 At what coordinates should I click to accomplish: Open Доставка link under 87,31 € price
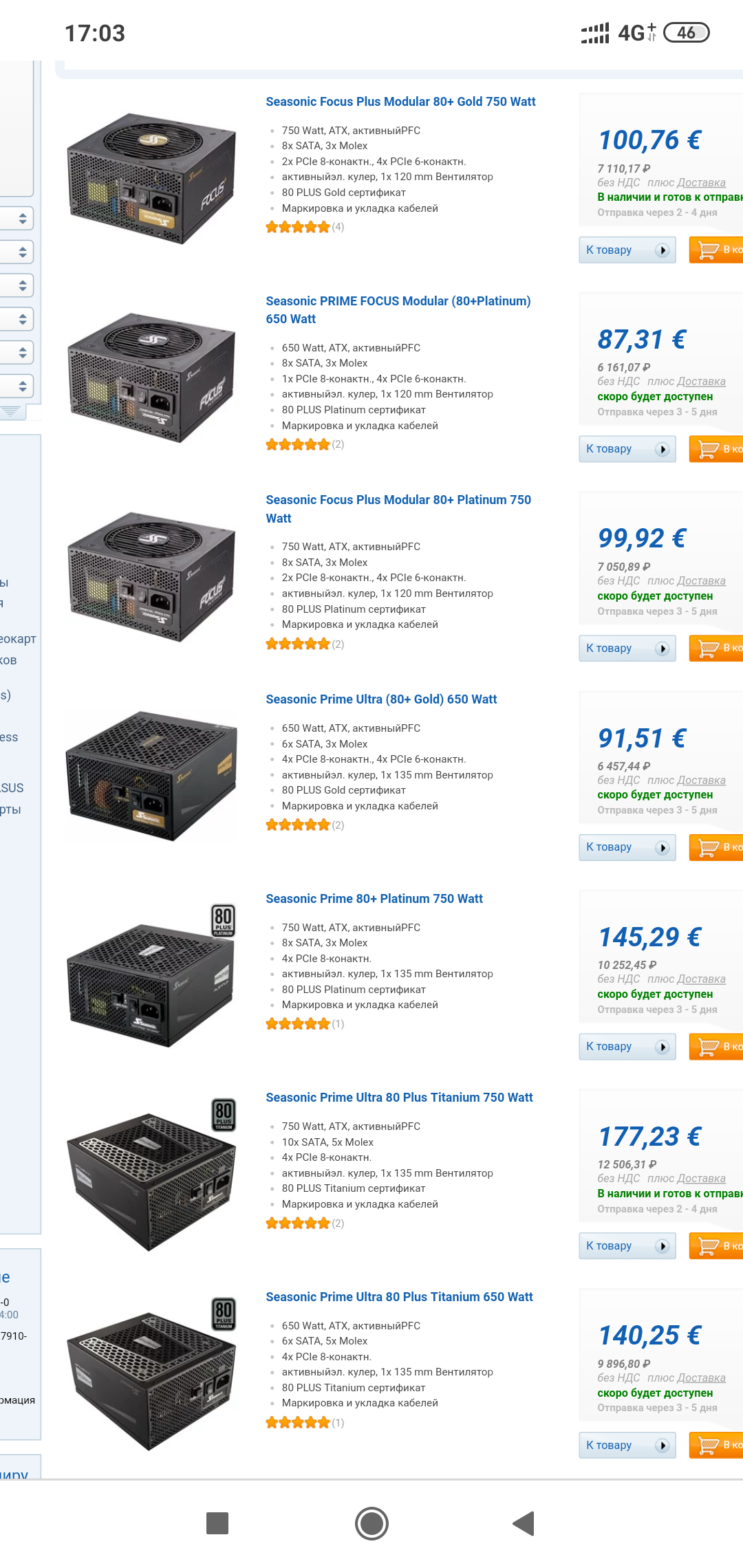click(x=701, y=381)
